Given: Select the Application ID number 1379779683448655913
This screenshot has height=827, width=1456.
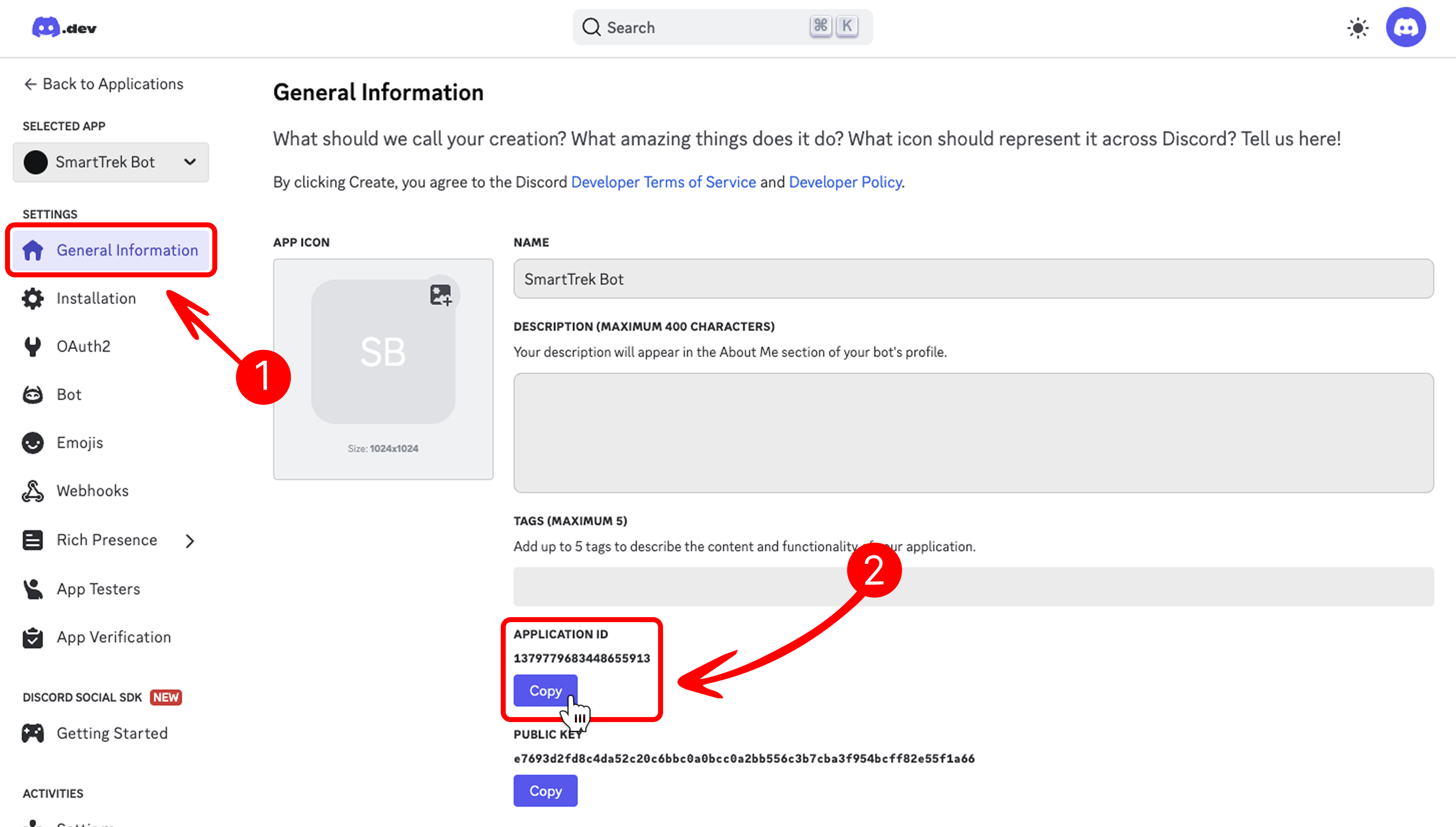Looking at the screenshot, I should pyautogui.click(x=582, y=658).
